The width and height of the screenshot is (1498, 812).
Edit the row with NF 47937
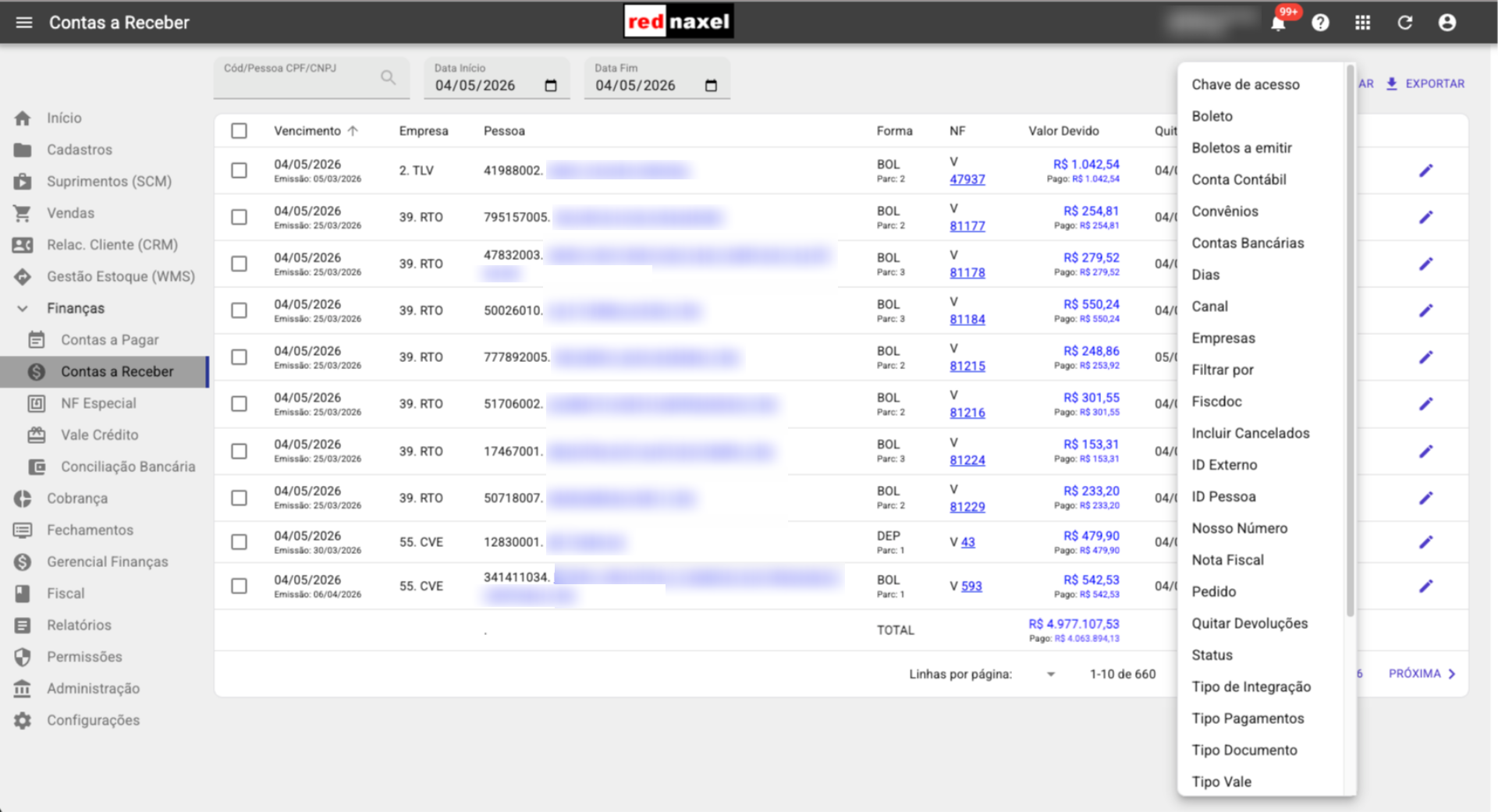click(x=1425, y=171)
